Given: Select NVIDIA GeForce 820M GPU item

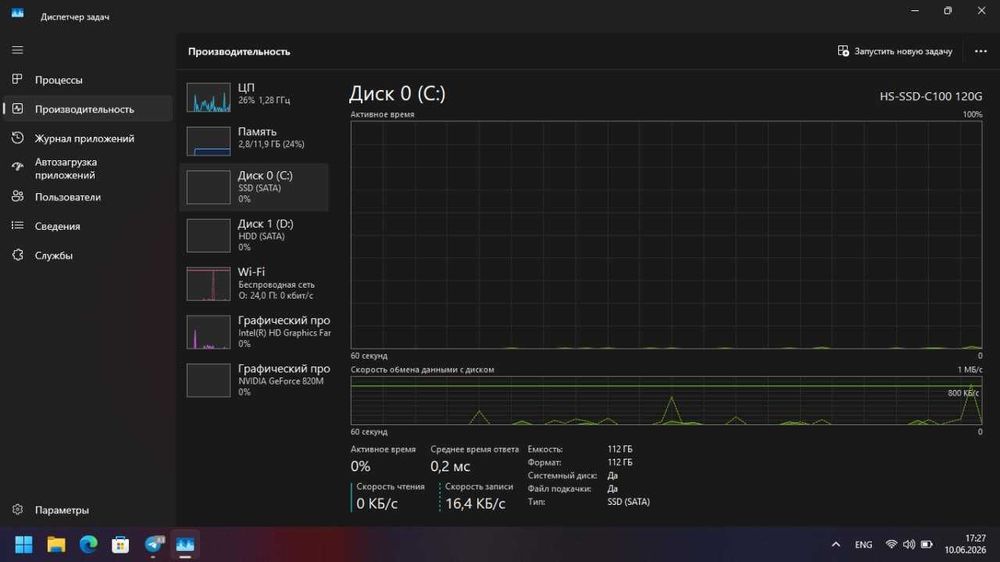Looking at the screenshot, I should click(x=254, y=380).
